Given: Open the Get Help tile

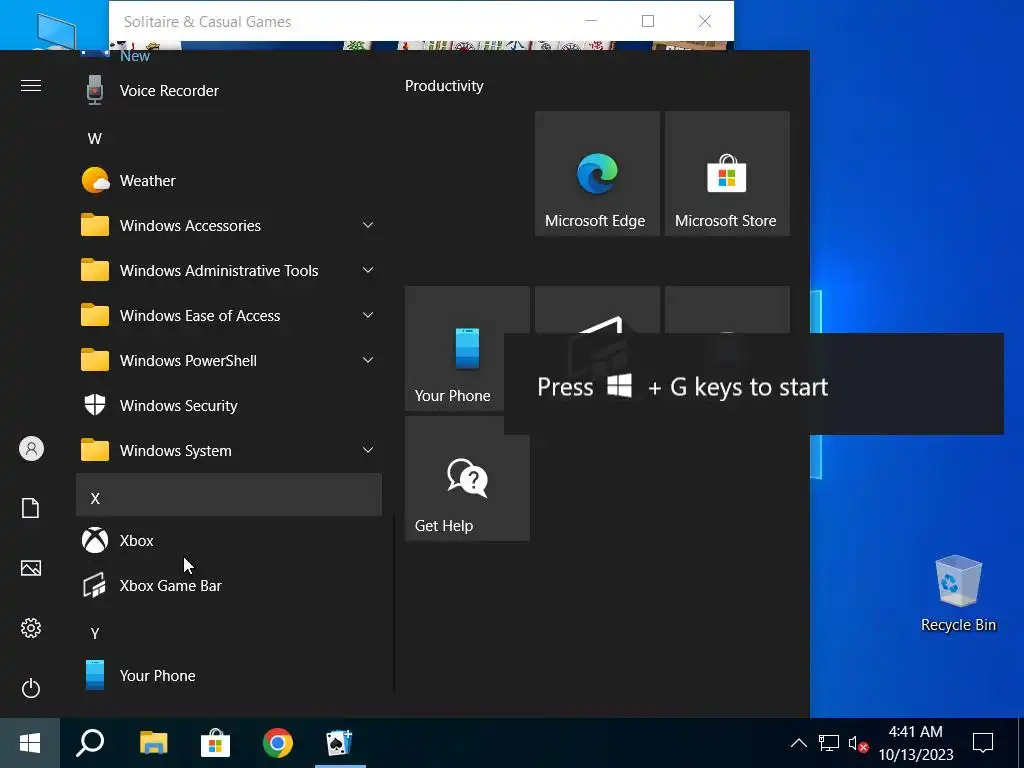Looking at the screenshot, I should [467, 479].
